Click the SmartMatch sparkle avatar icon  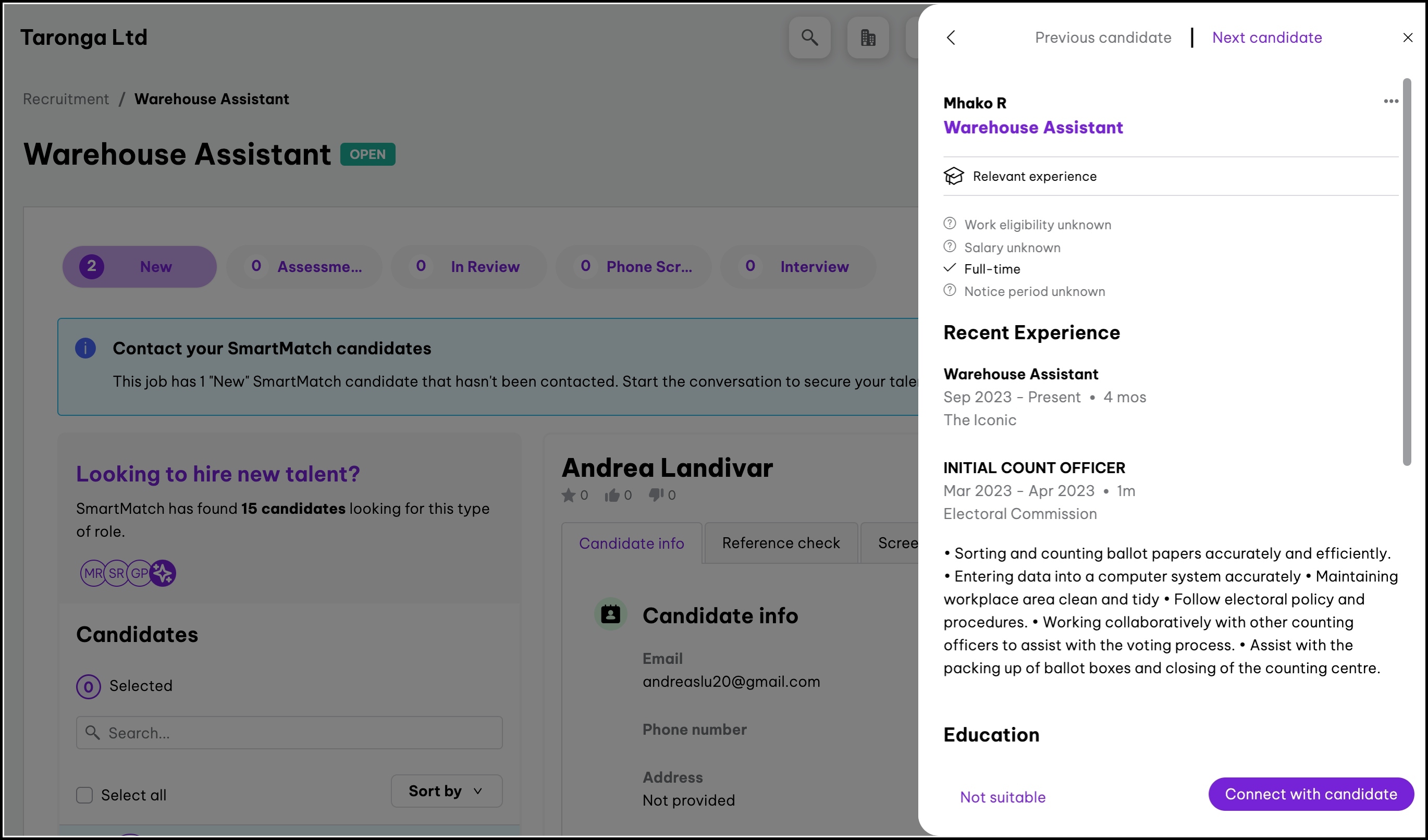163,573
